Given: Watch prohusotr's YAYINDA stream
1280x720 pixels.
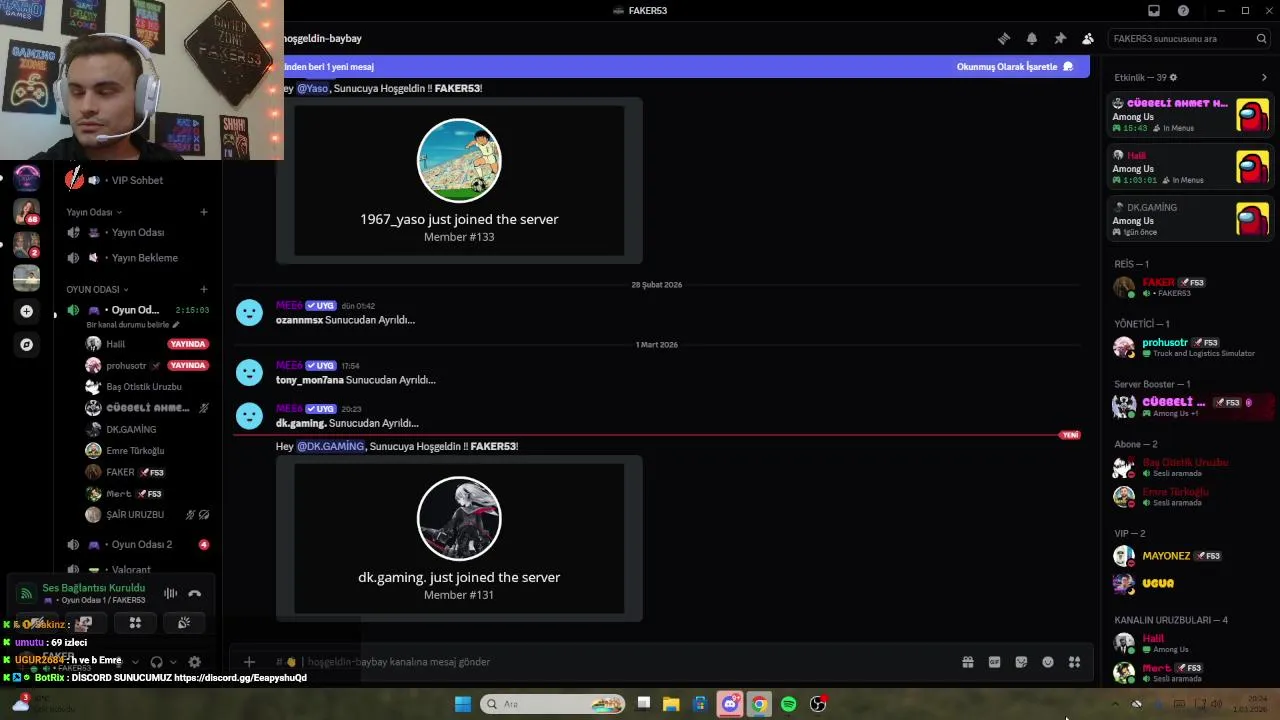Looking at the screenshot, I should click(x=188, y=366).
